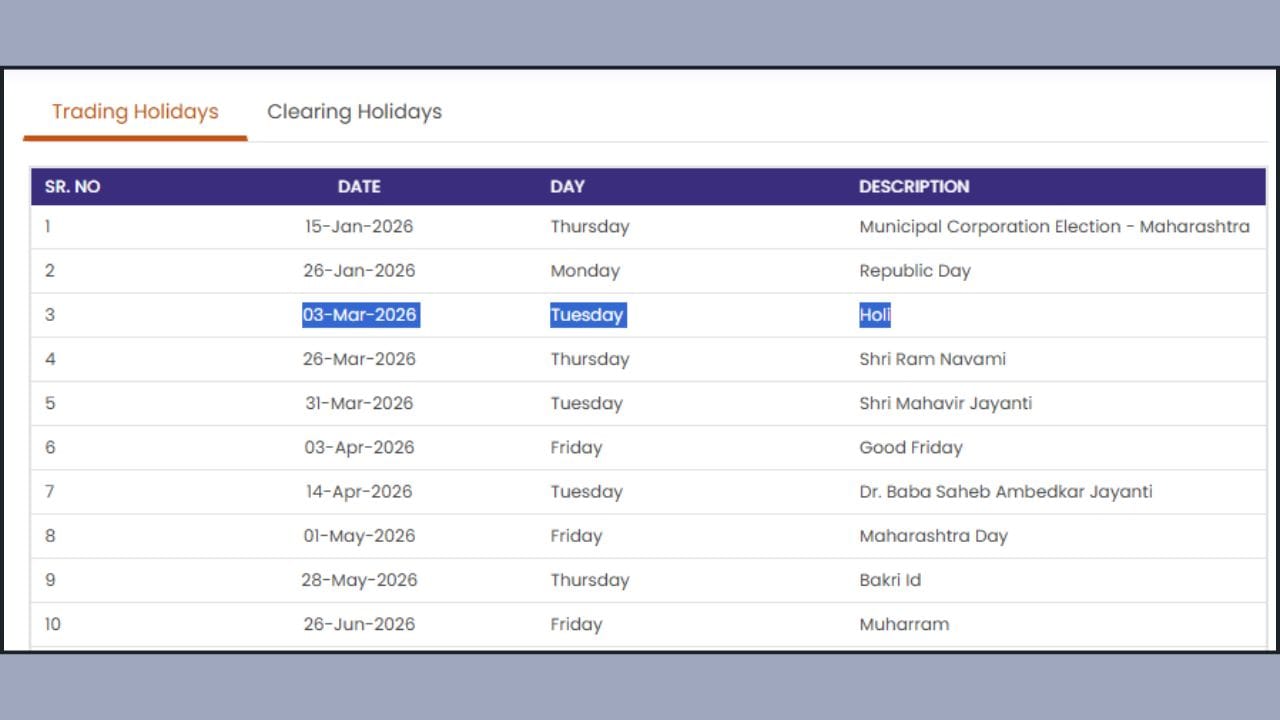Click Dr. Baba Saheb Ambedkar Jayanti text

tap(1005, 492)
